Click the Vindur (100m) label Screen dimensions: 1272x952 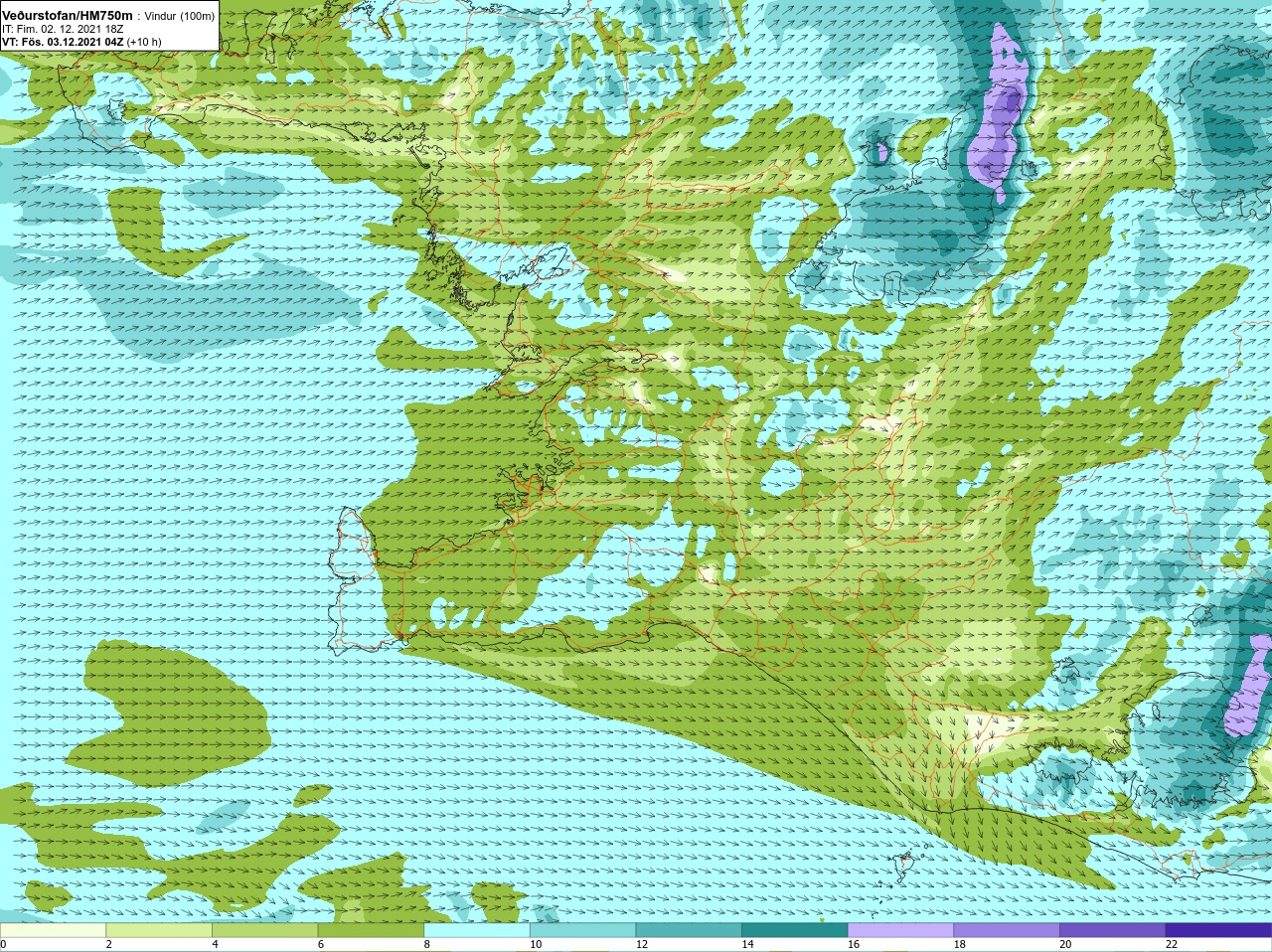coord(179,17)
